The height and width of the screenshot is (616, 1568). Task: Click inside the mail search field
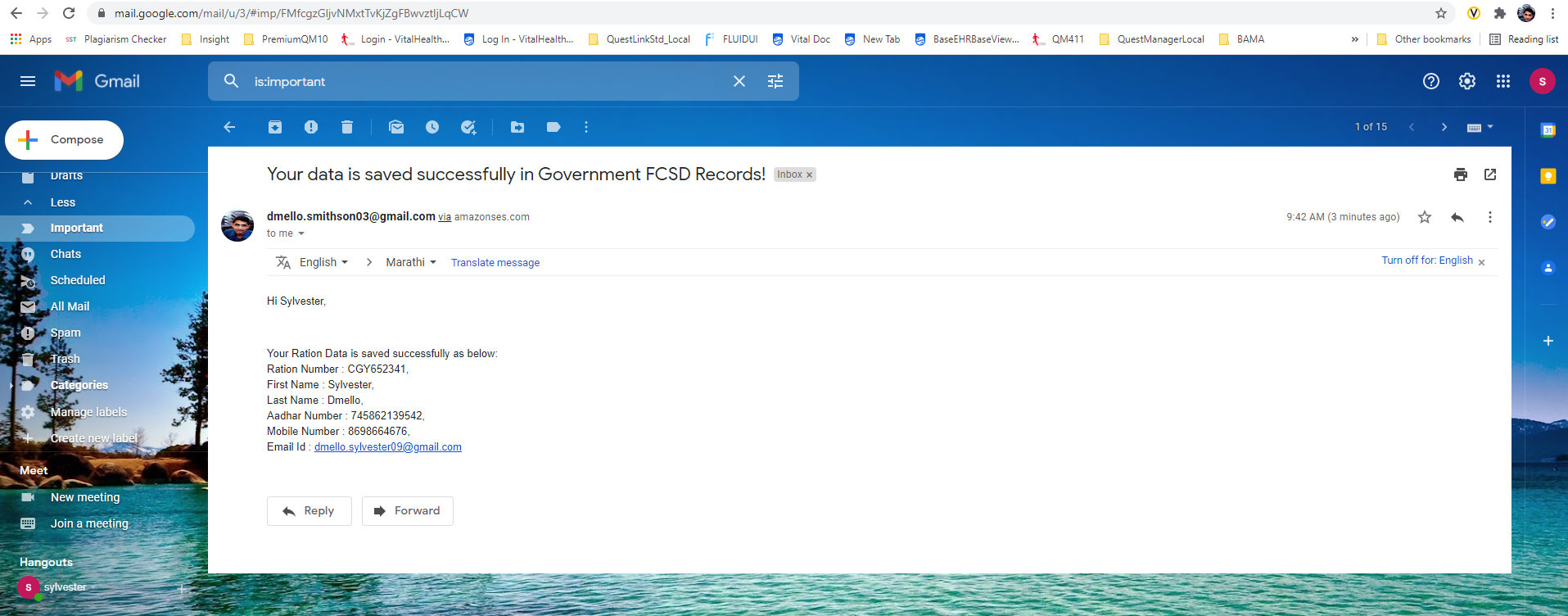click(x=487, y=81)
